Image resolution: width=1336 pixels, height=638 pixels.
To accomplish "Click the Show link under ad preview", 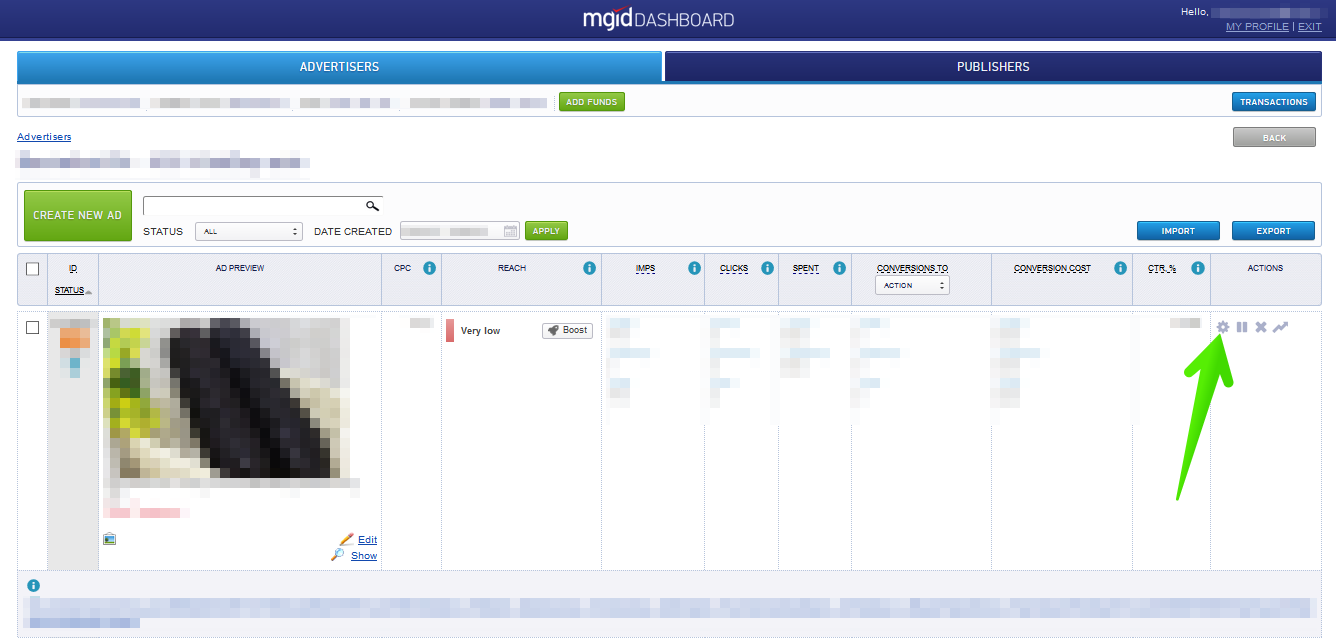I will click(364, 555).
